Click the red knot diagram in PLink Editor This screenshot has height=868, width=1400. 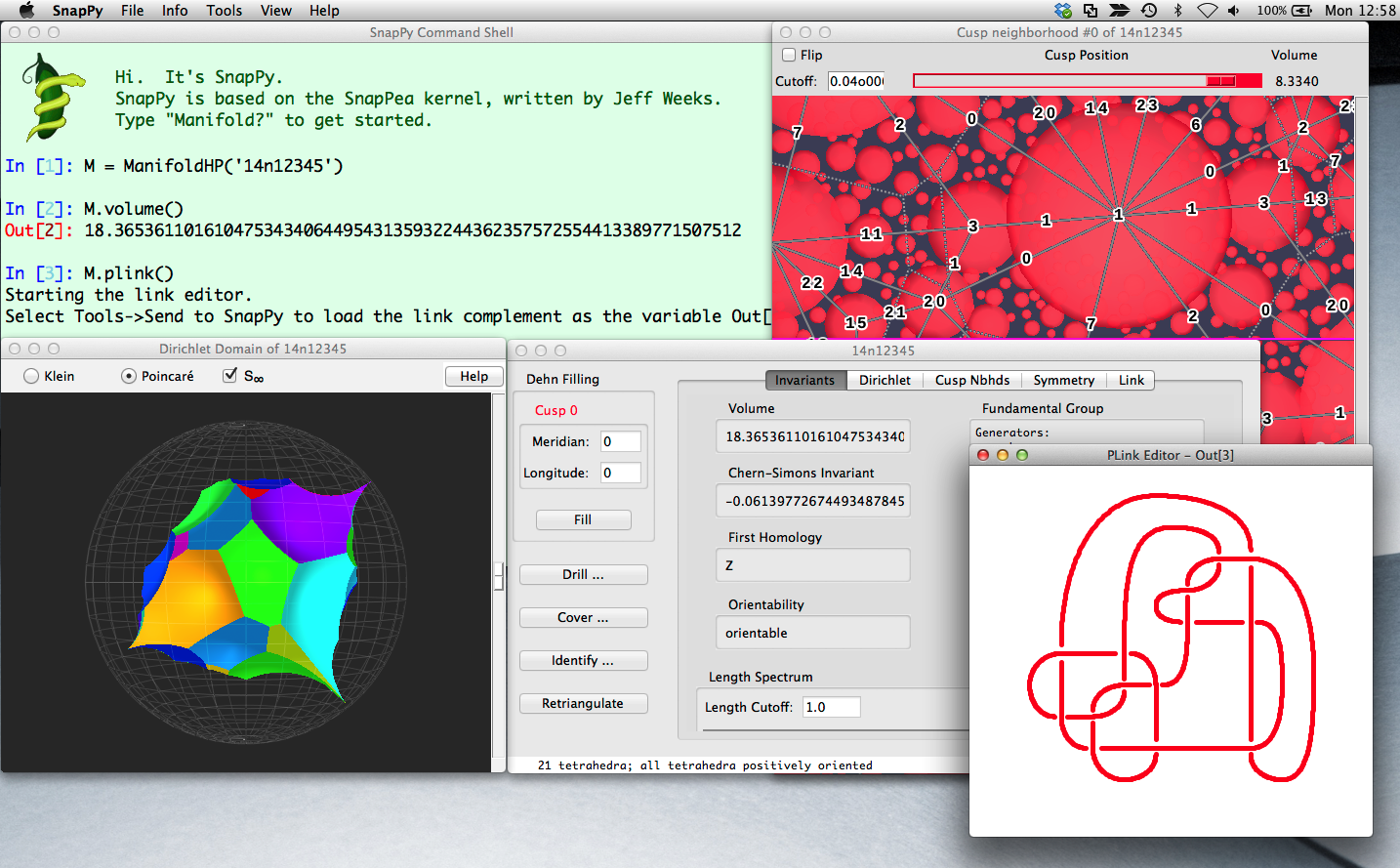(1172, 639)
